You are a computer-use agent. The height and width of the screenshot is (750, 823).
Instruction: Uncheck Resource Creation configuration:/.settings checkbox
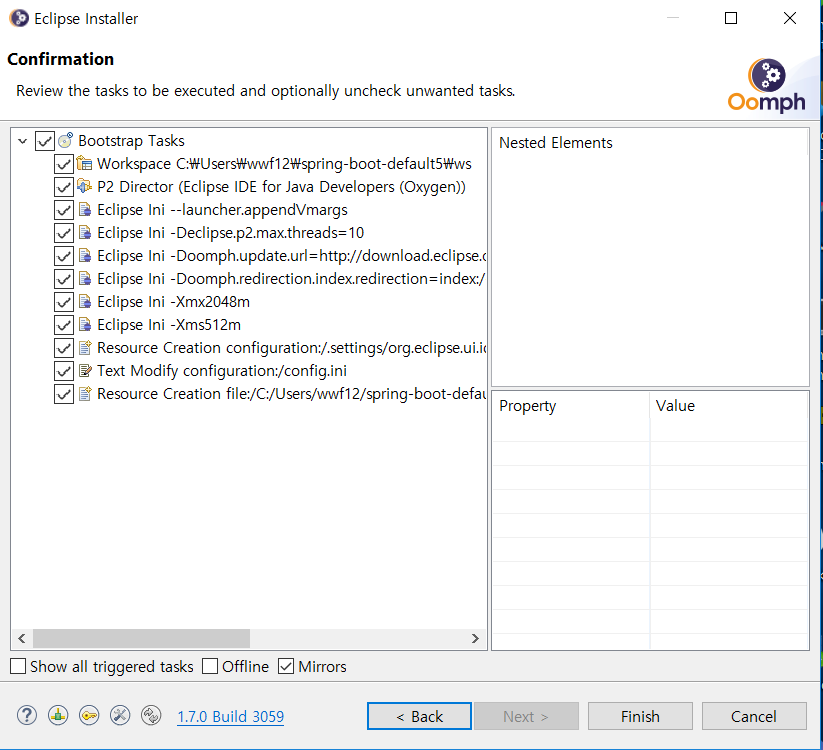(x=64, y=348)
